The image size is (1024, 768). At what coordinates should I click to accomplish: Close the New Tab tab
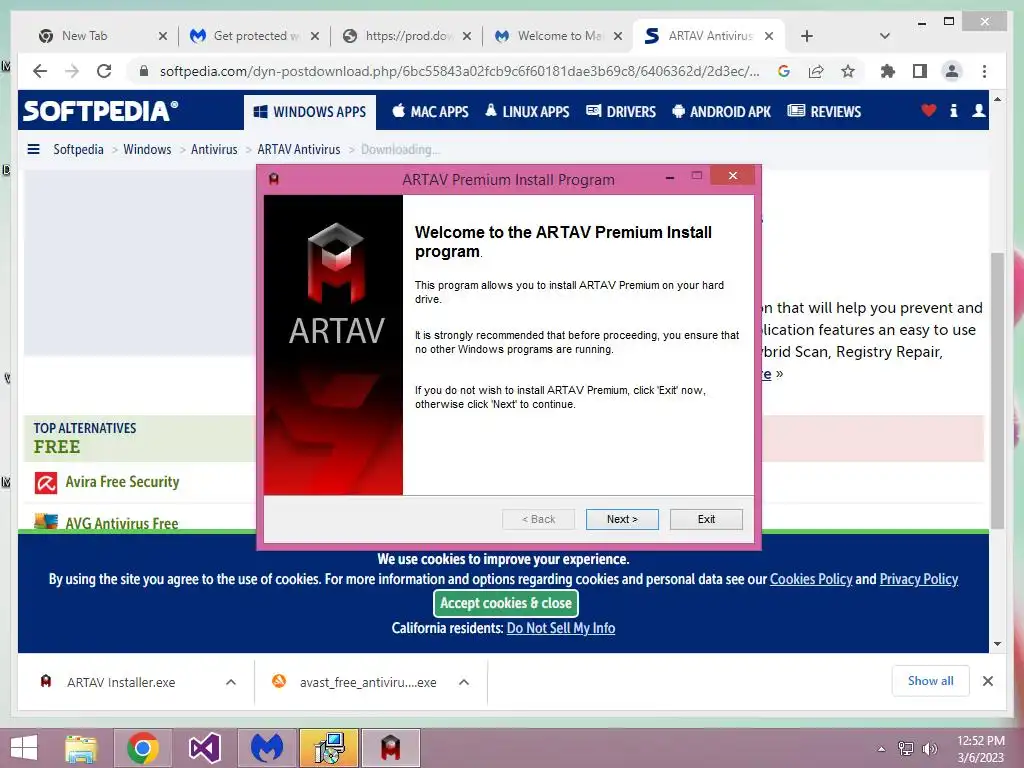[x=163, y=36]
